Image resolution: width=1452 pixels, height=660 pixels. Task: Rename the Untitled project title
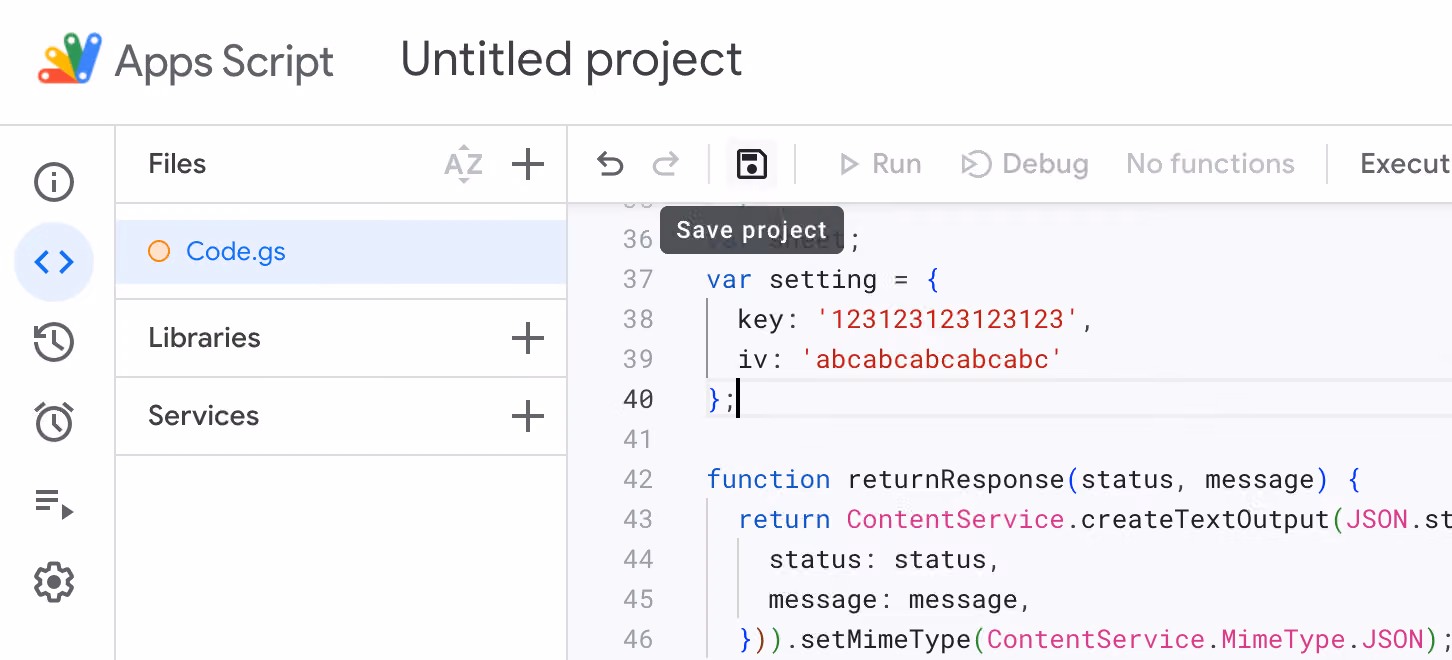tap(571, 59)
